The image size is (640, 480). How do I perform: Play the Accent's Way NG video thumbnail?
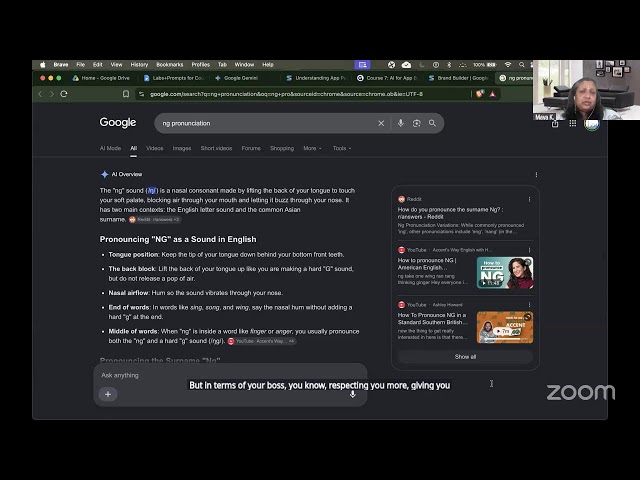pyautogui.click(x=505, y=273)
